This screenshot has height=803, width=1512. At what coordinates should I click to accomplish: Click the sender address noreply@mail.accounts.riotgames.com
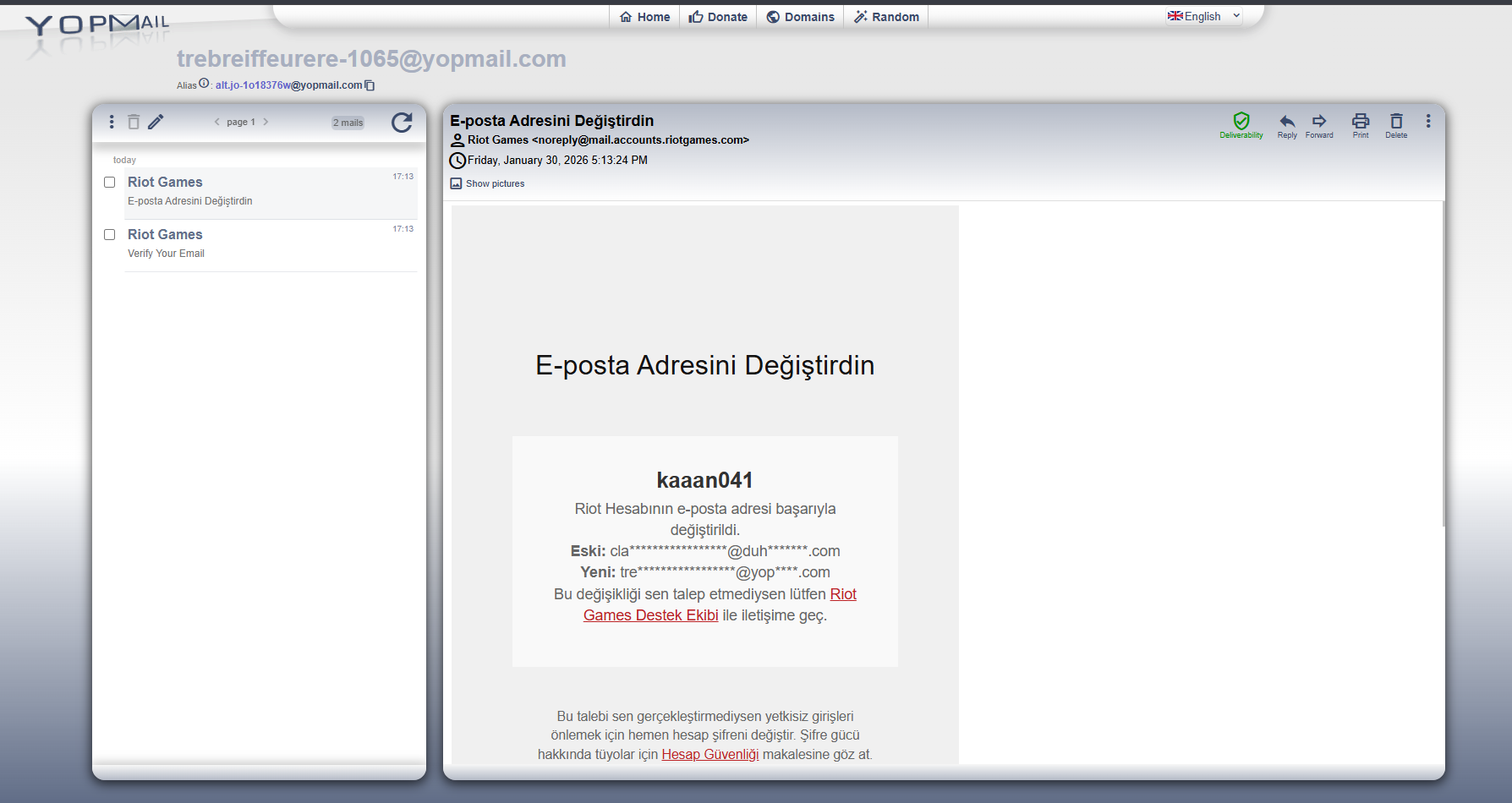point(640,140)
